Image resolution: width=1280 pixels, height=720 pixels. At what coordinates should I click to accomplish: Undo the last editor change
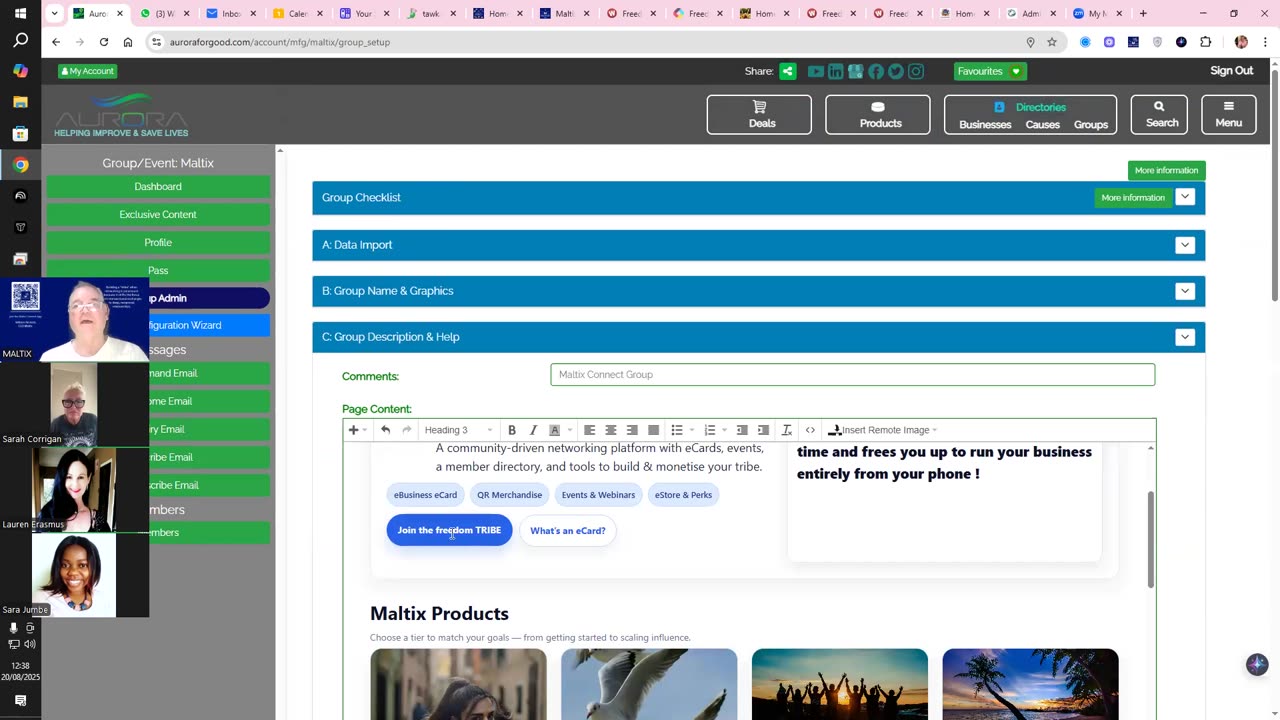click(385, 430)
